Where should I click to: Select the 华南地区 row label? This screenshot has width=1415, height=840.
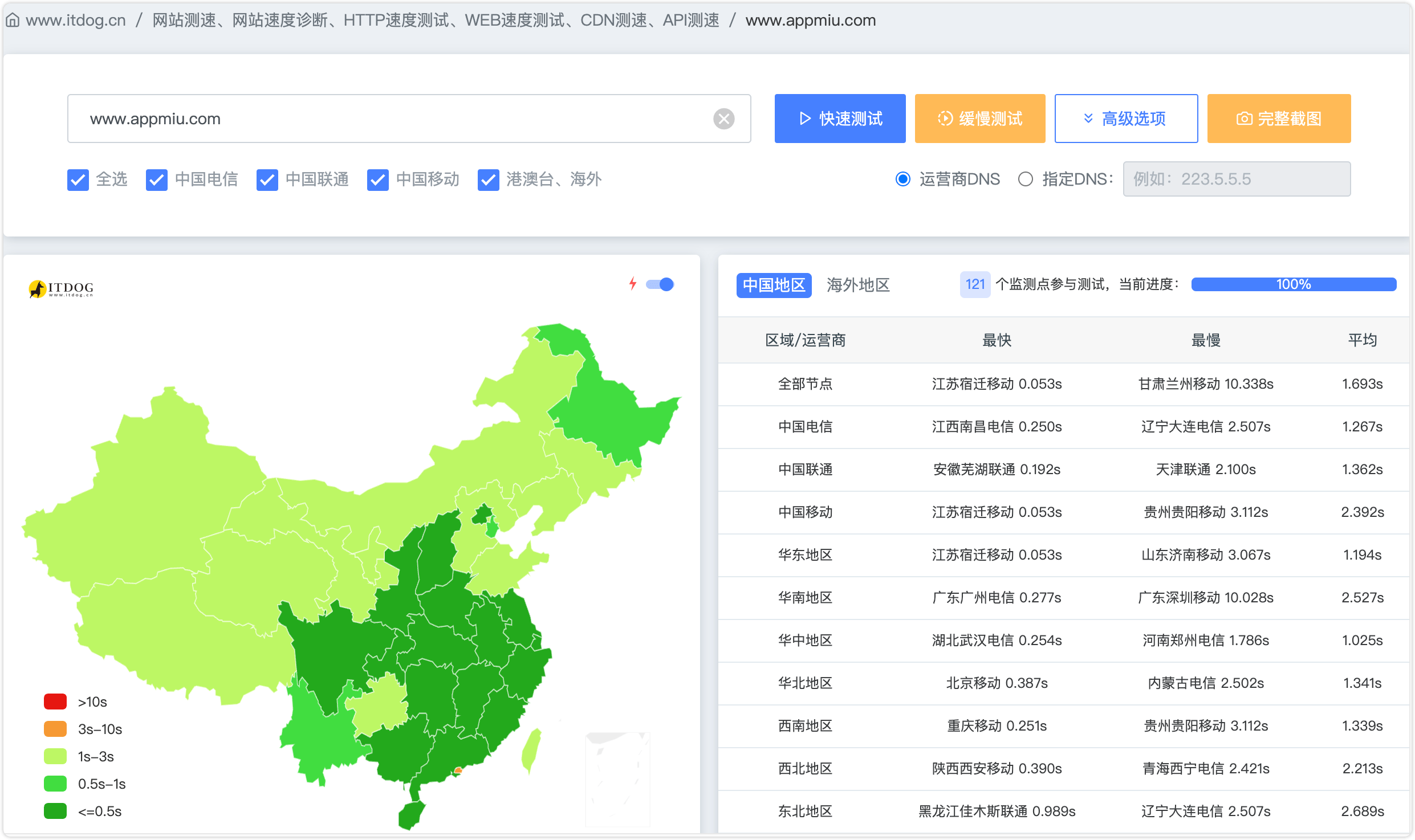pos(805,597)
